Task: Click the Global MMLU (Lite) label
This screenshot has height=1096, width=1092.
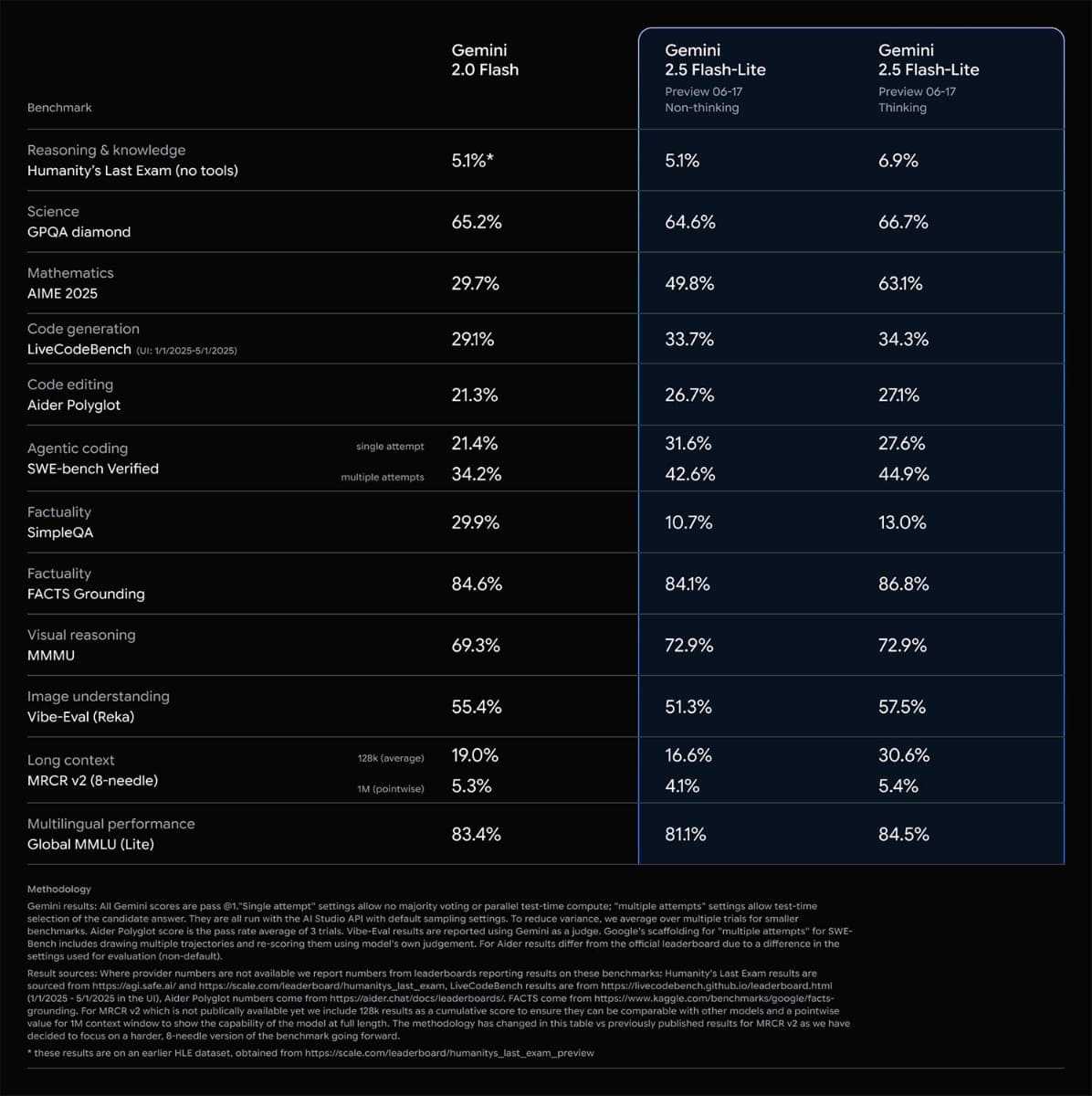Action: click(x=90, y=844)
